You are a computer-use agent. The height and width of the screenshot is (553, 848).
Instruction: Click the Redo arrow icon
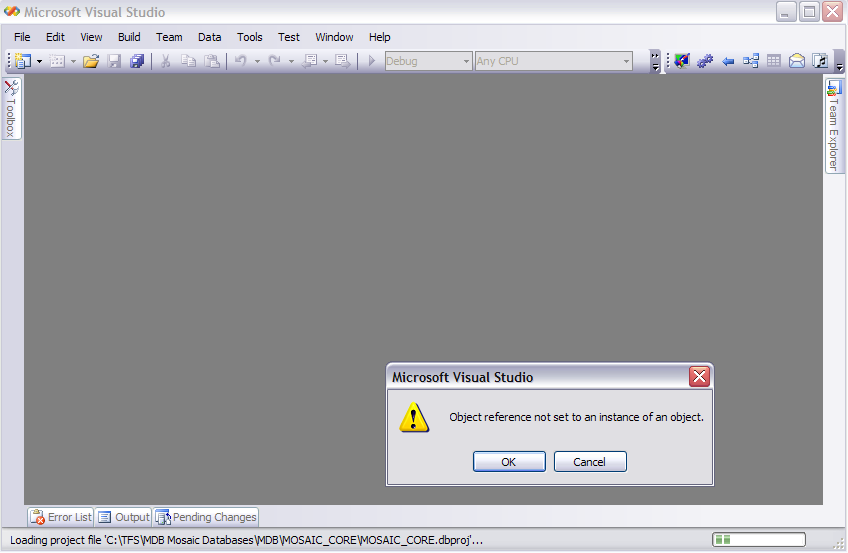275,61
